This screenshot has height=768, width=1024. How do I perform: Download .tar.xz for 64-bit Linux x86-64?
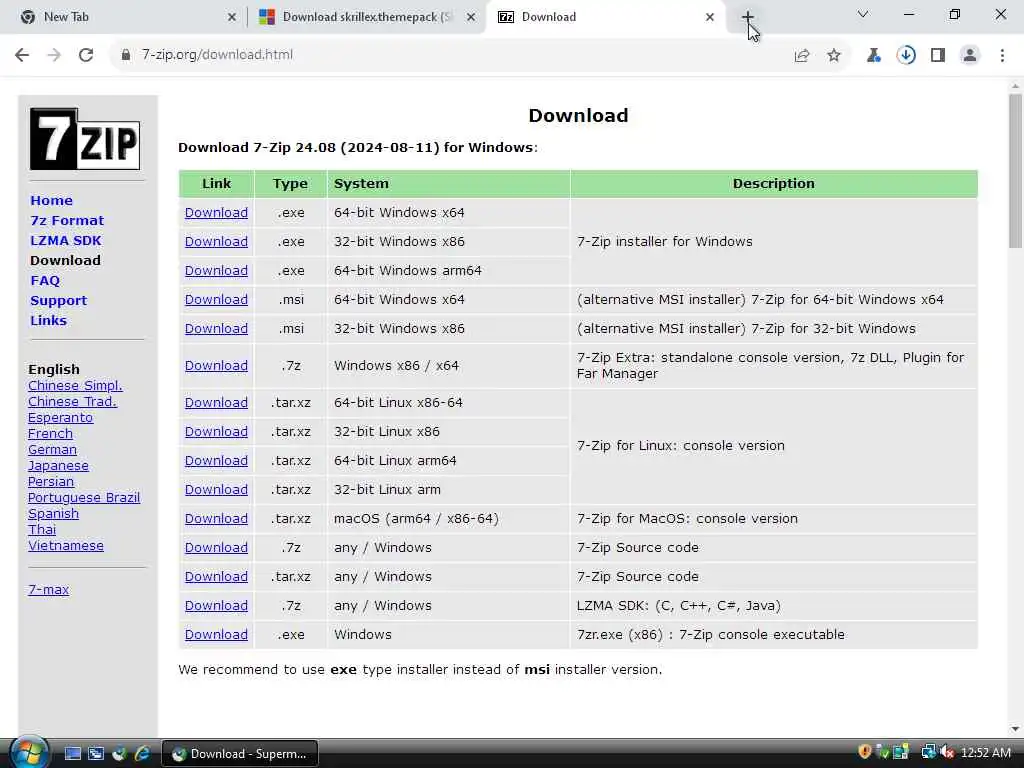pyautogui.click(x=216, y=403)
